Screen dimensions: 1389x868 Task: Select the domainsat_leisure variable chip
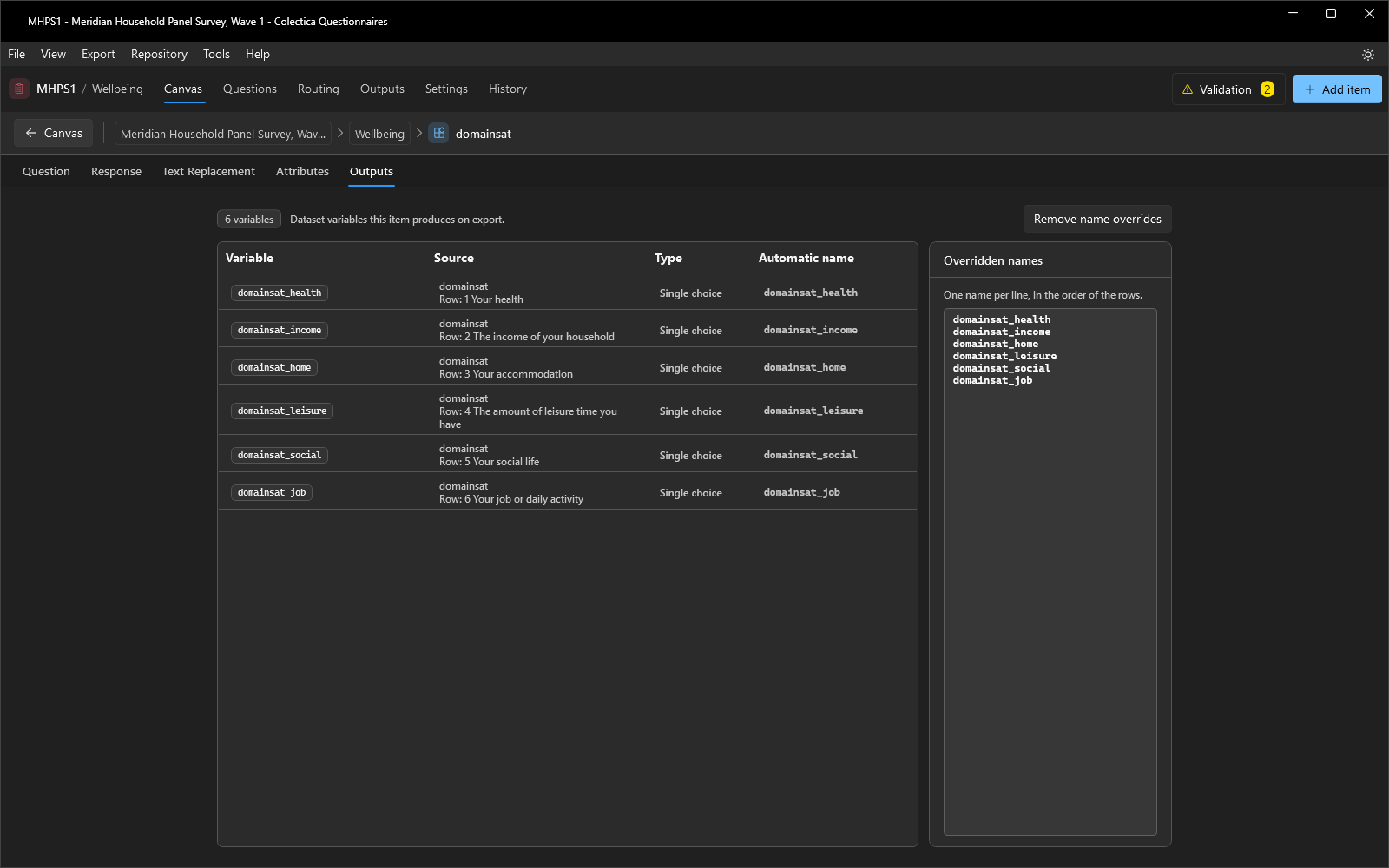click(282, 411)
